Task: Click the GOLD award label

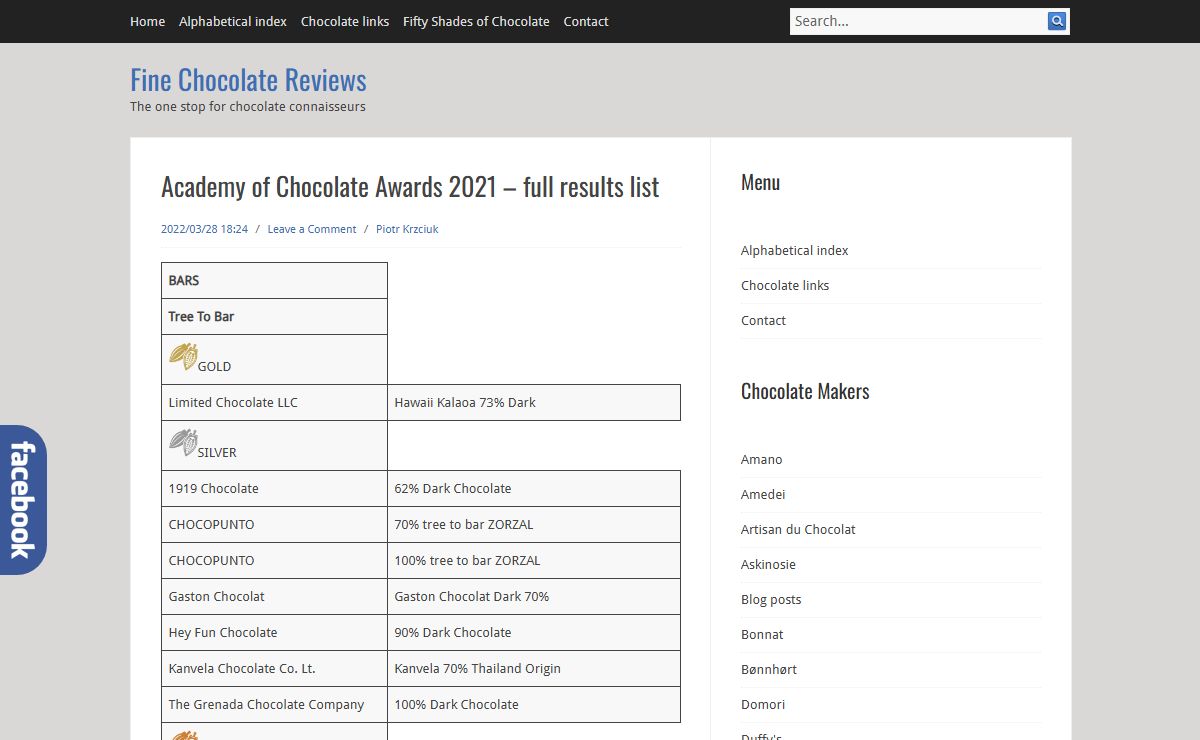Action: pyautogui.click(x=214, y=367)
